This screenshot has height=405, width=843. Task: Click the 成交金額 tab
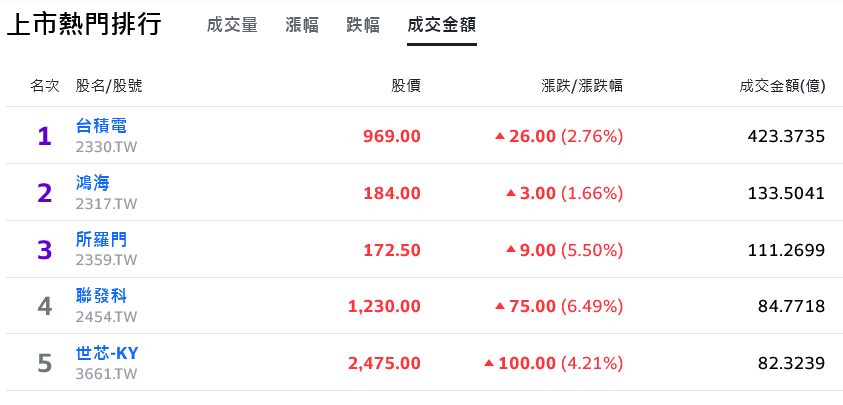click(441, 25)
